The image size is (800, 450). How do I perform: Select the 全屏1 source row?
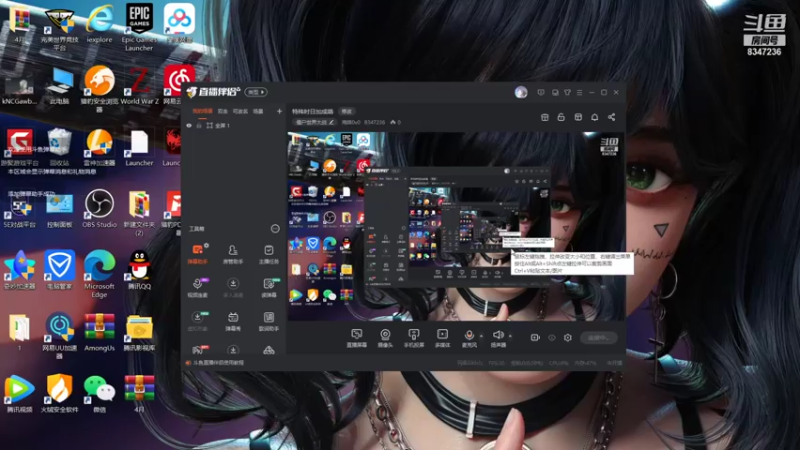pos(234,126)
